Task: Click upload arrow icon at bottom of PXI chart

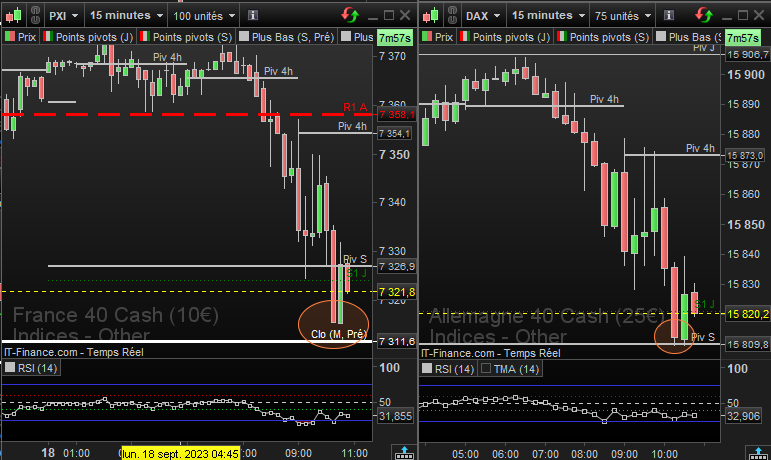Action: [404, 453]
